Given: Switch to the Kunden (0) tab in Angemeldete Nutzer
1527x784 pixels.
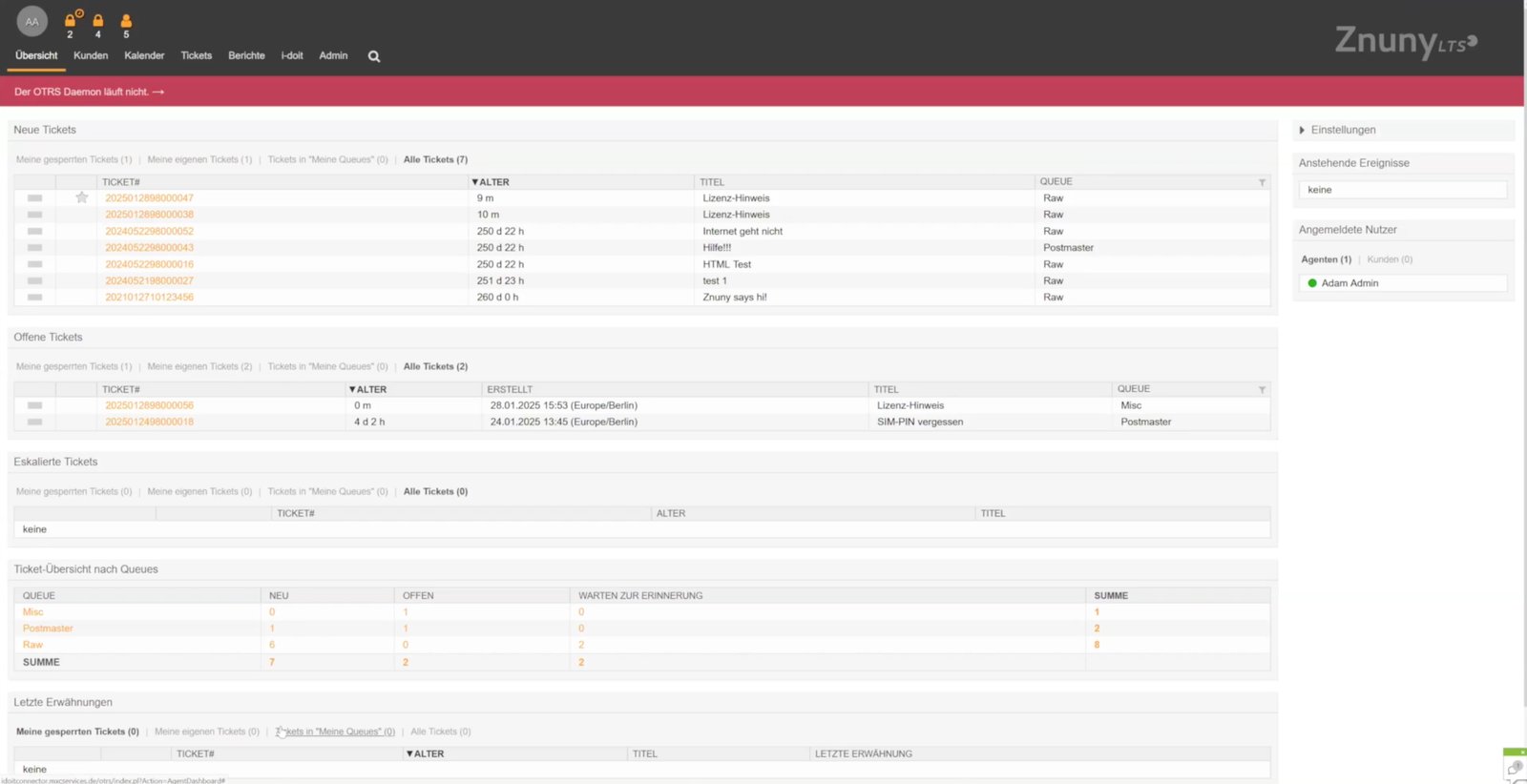Looking at the screenshot, I should [1390, 259].
